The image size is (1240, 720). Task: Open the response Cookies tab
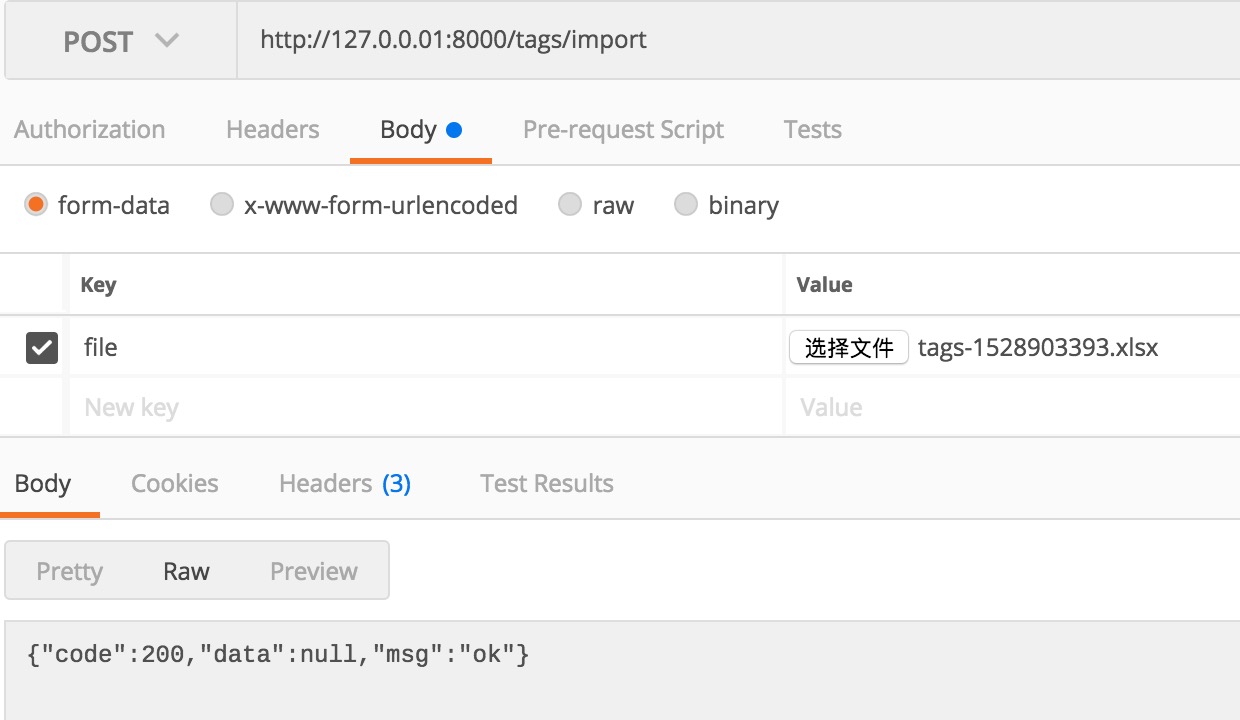tap(174, 484)
